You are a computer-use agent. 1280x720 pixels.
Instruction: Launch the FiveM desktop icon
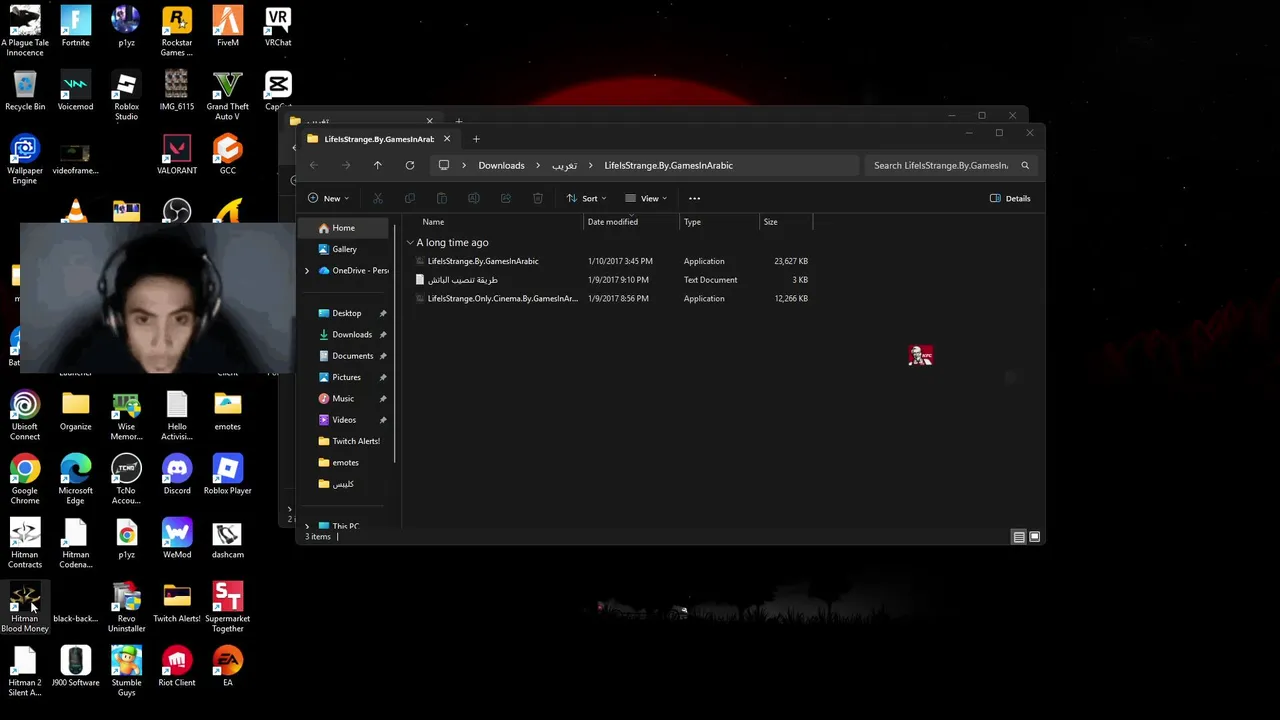click(227, 27)
